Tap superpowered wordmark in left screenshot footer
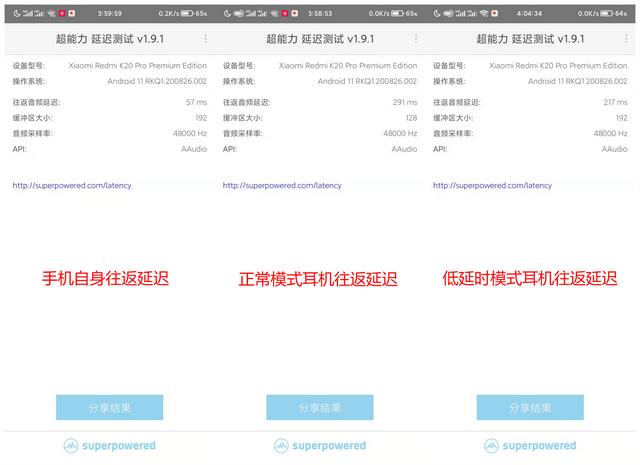This screenshot has width=640, height=465. [119, 445]
